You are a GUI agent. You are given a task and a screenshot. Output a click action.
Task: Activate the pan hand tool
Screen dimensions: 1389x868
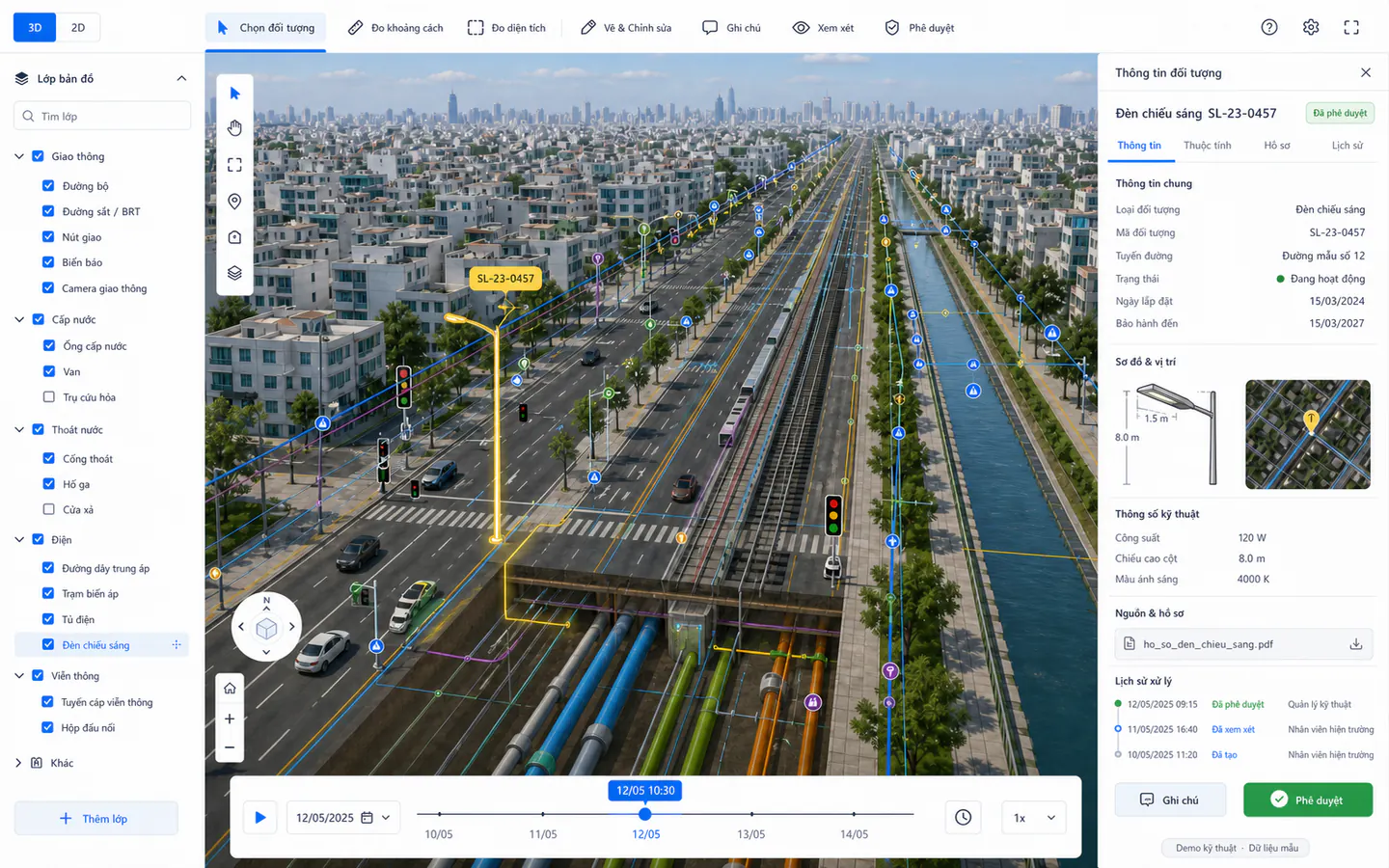coord(234,128)
